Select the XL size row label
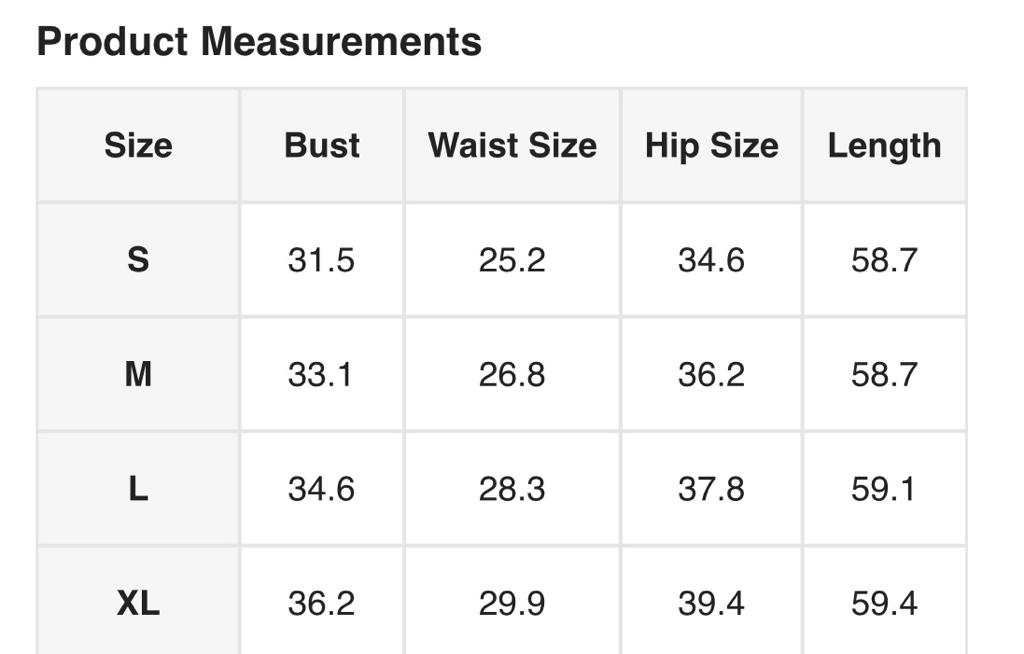Screen dimensions: 1024x654 pyautogui.click(x=138, y=603)
